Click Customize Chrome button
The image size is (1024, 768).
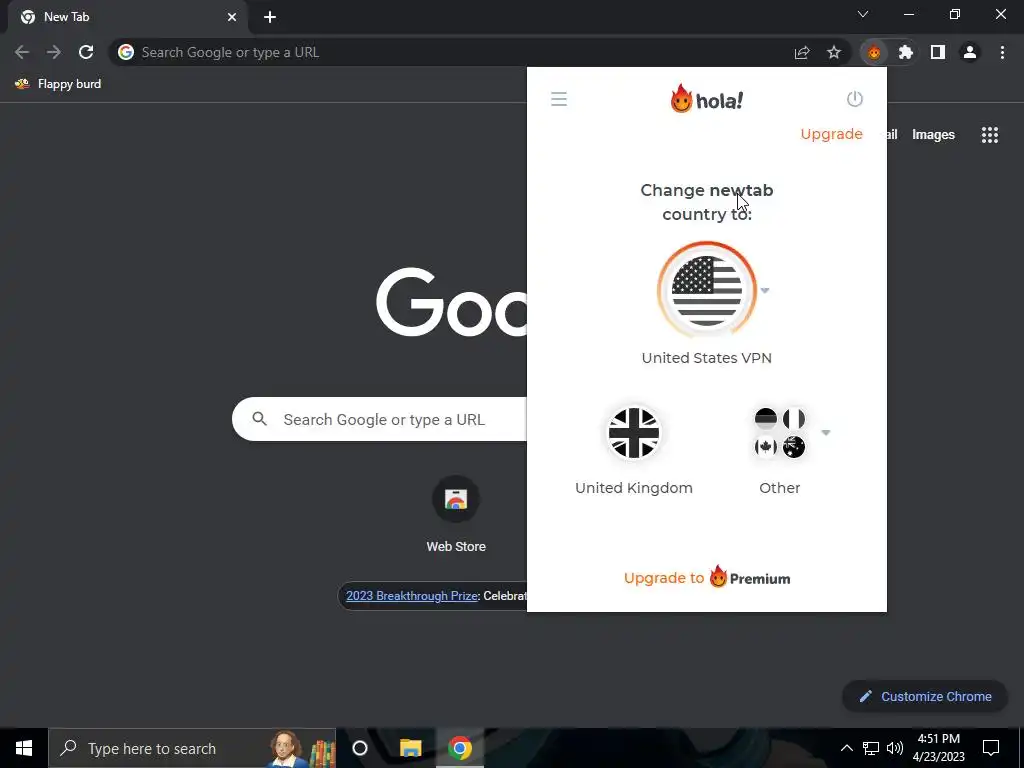pyautogui.click(x=925, y=696)
